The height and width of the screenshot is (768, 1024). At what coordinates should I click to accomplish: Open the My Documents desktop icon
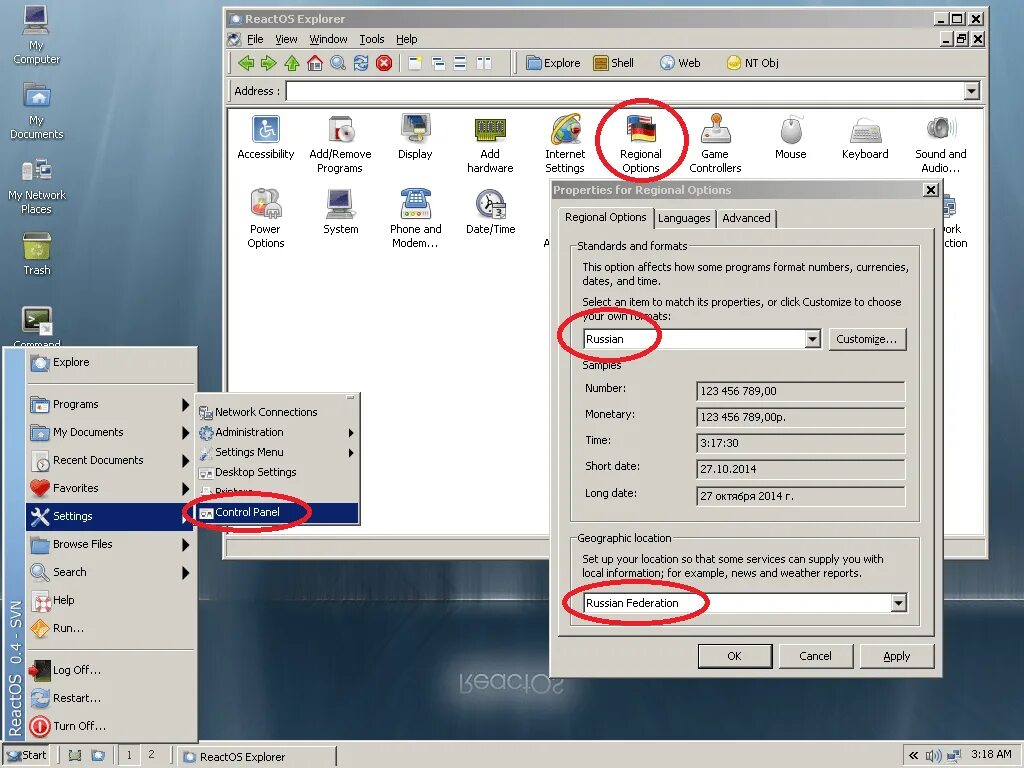click(x=37, y=111)
